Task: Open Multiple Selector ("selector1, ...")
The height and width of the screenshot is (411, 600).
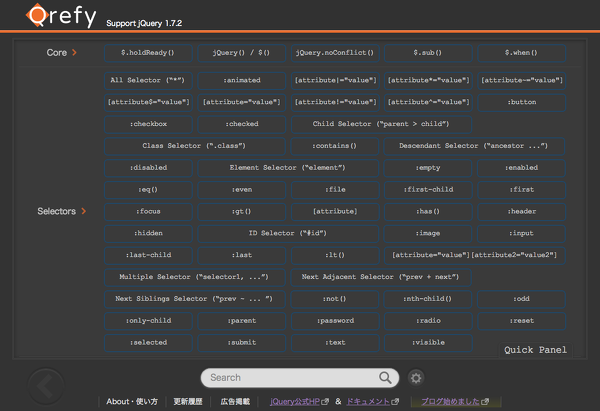Action: pyautogui.click(x=195, y=277)
